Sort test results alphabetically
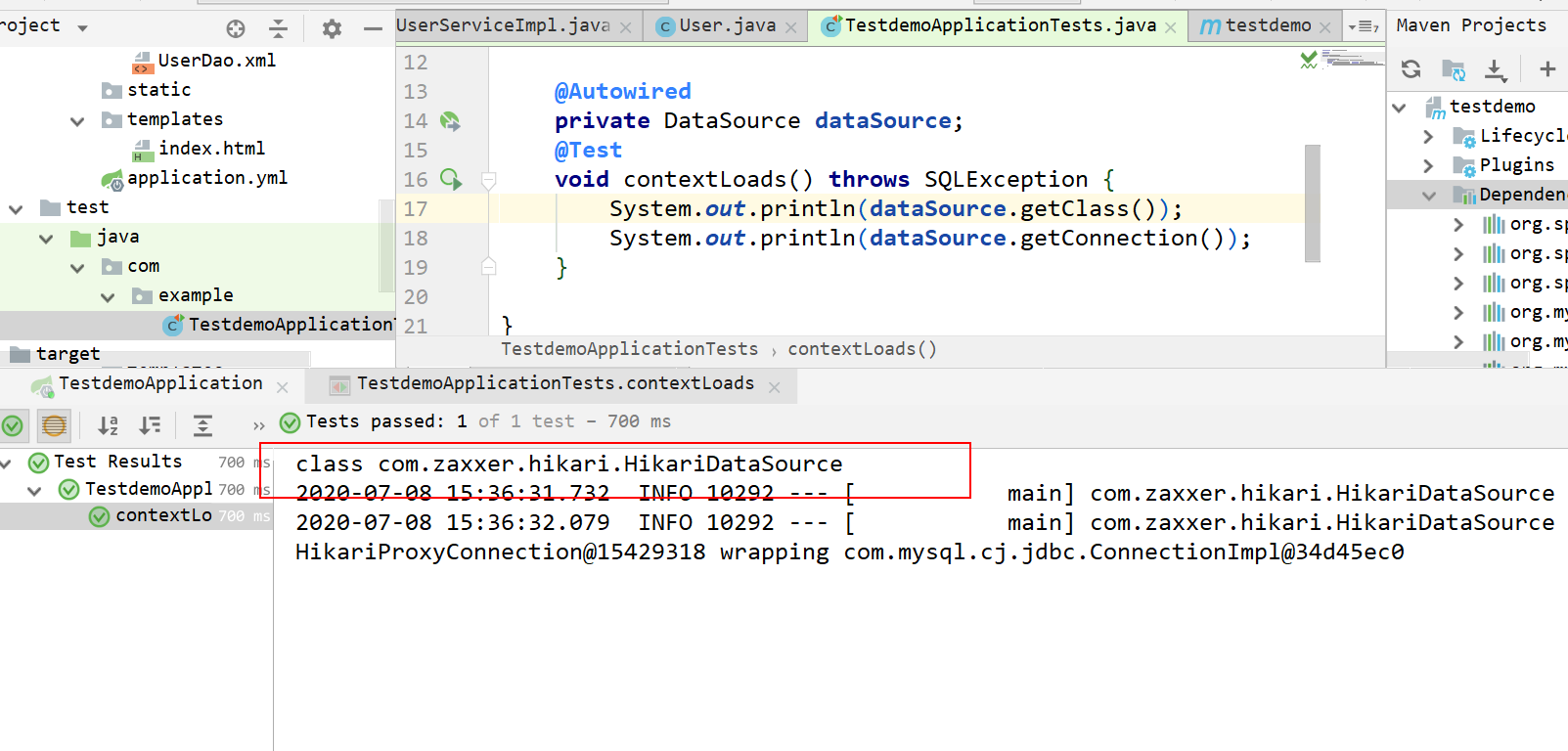The height and width of the screenshot is (751, 1568). 108,425
